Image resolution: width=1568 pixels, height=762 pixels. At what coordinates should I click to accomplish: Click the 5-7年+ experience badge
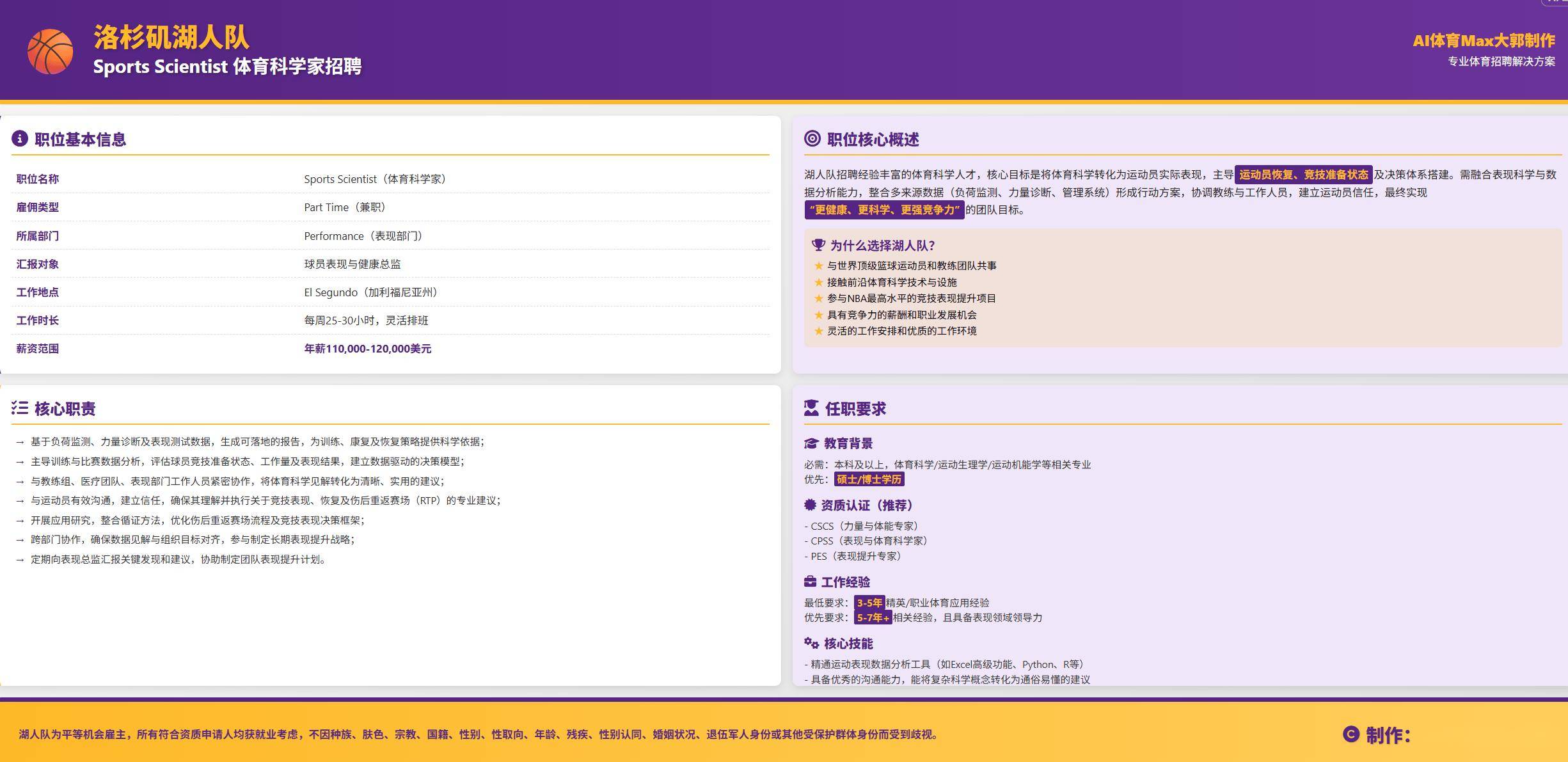point(873,617)
